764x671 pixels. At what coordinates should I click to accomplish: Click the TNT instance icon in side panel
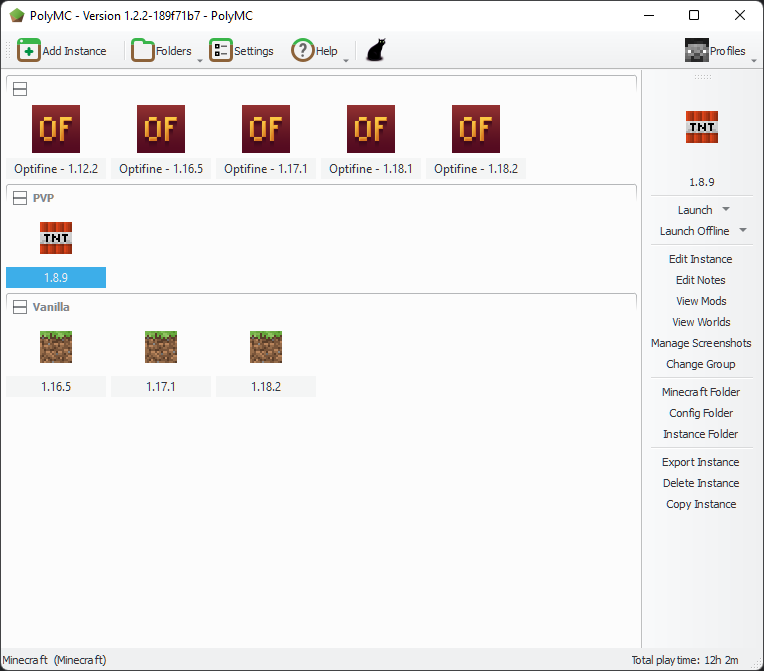702,127
